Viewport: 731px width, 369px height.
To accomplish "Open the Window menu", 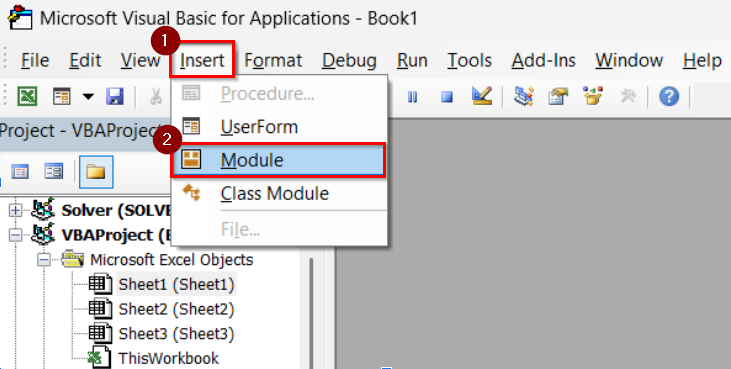I will (x=629, y=60).
